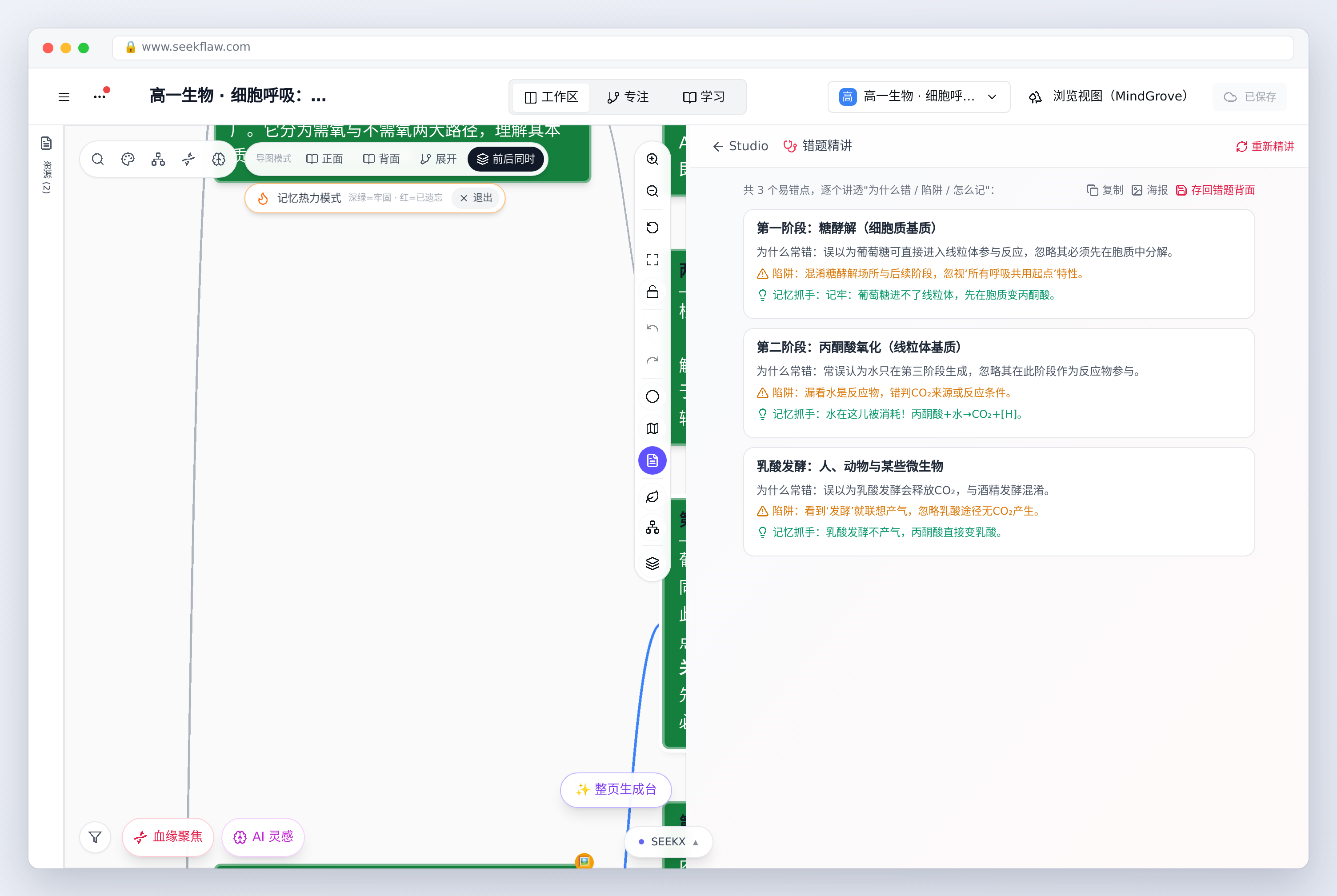Open the color palette theme icon
Image resolution: width=1337 pixels, height=896 pixels.
coord(128,159)
